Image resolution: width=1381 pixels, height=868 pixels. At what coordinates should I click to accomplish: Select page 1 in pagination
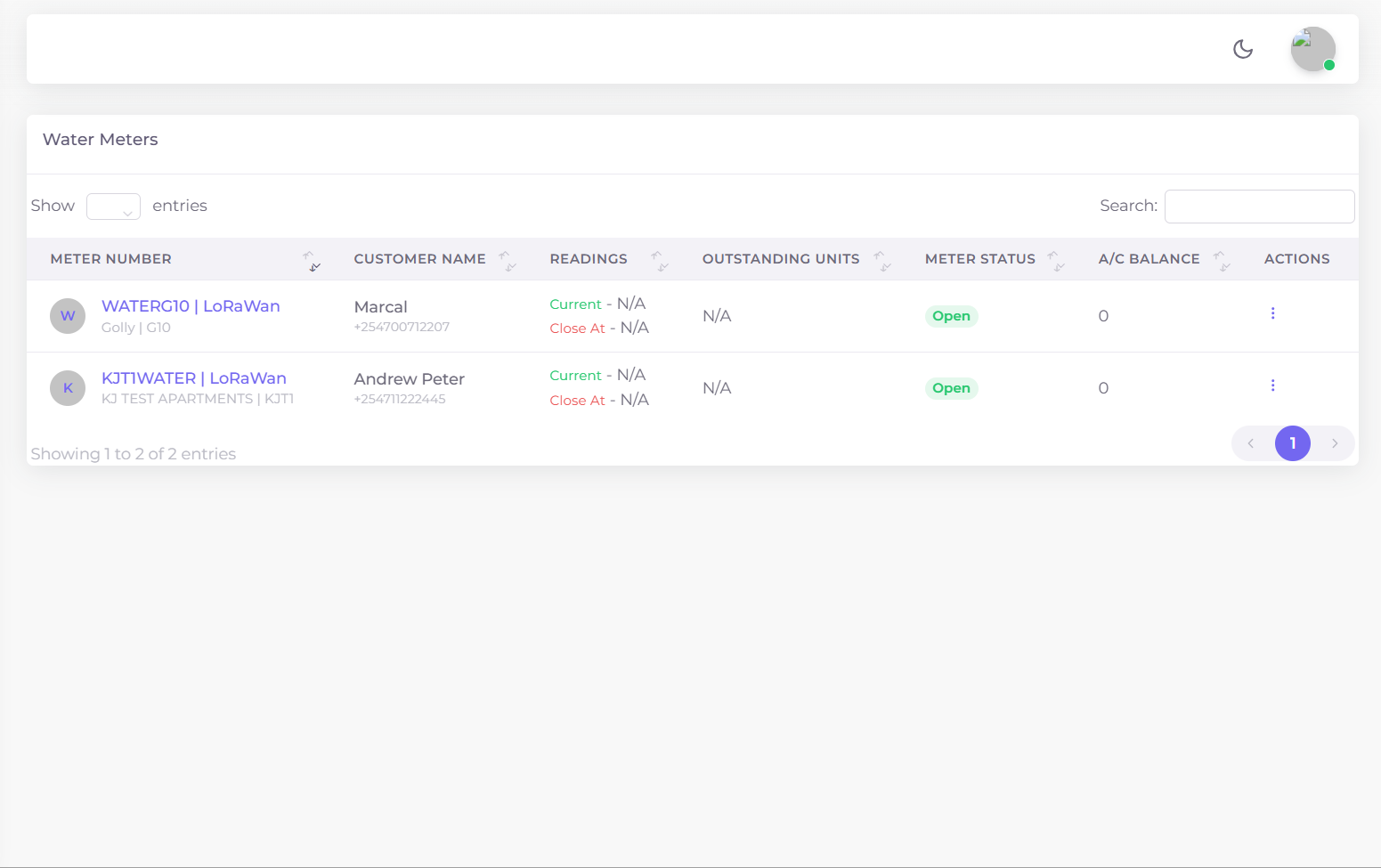tap(1292, 443)
